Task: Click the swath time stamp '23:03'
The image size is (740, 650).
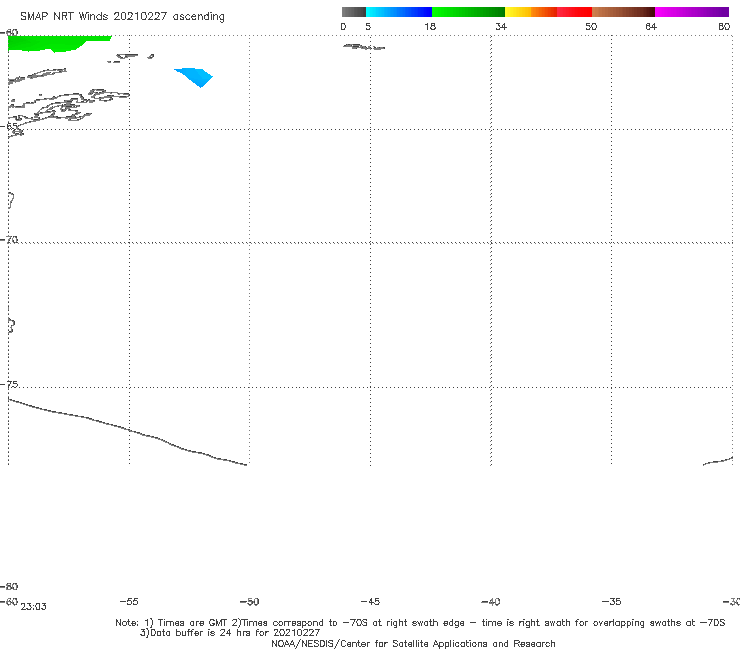Action: (x=34, y=607)
